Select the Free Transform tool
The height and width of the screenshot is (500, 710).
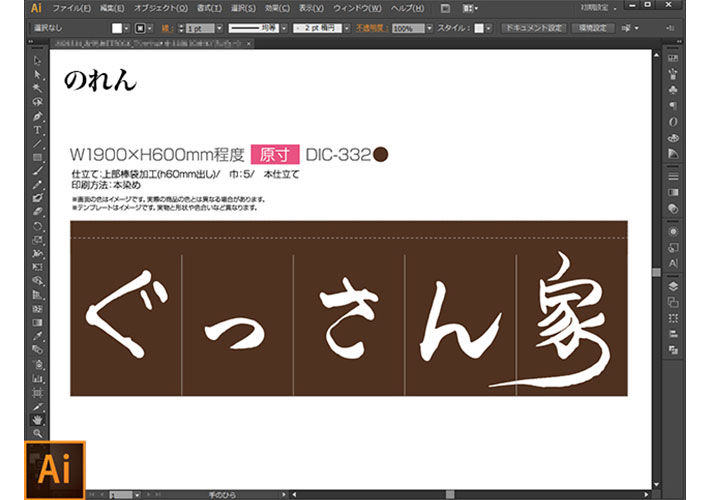pos(37,267)
